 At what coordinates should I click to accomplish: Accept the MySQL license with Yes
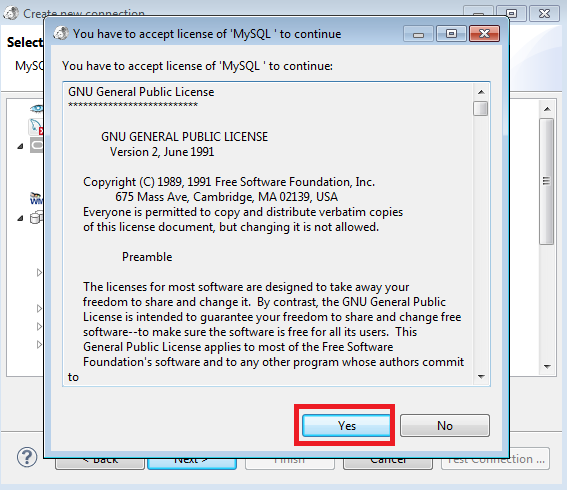click(x=346, y=426)
